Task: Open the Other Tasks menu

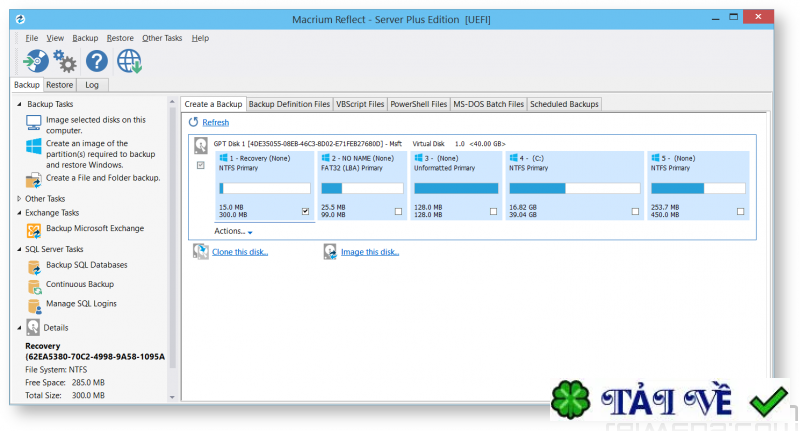Action: [x=162, y=38]
